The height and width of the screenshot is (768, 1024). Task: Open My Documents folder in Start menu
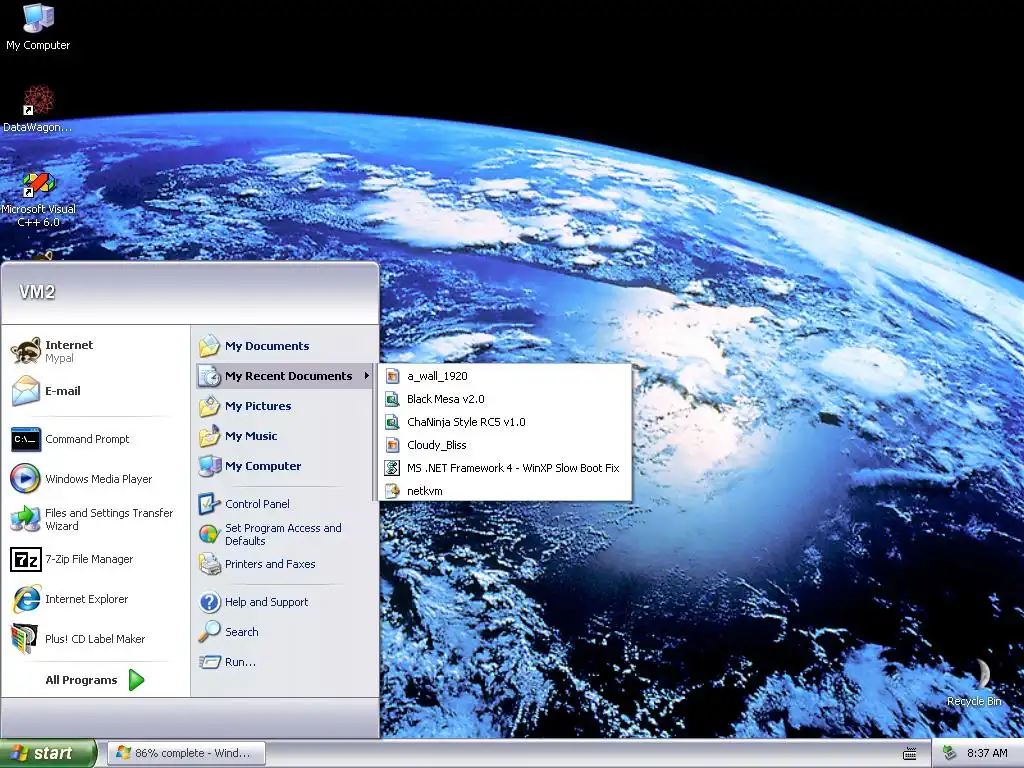(284, 346)
